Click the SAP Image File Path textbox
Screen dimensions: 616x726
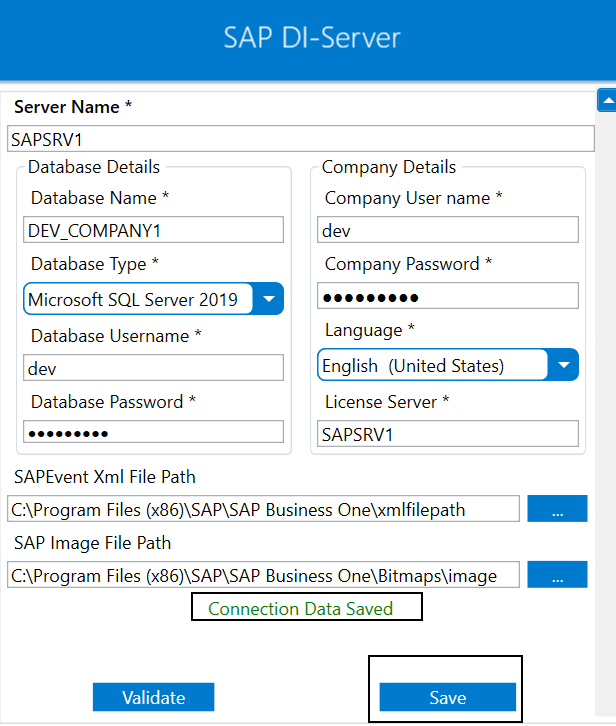coord(264,575)
